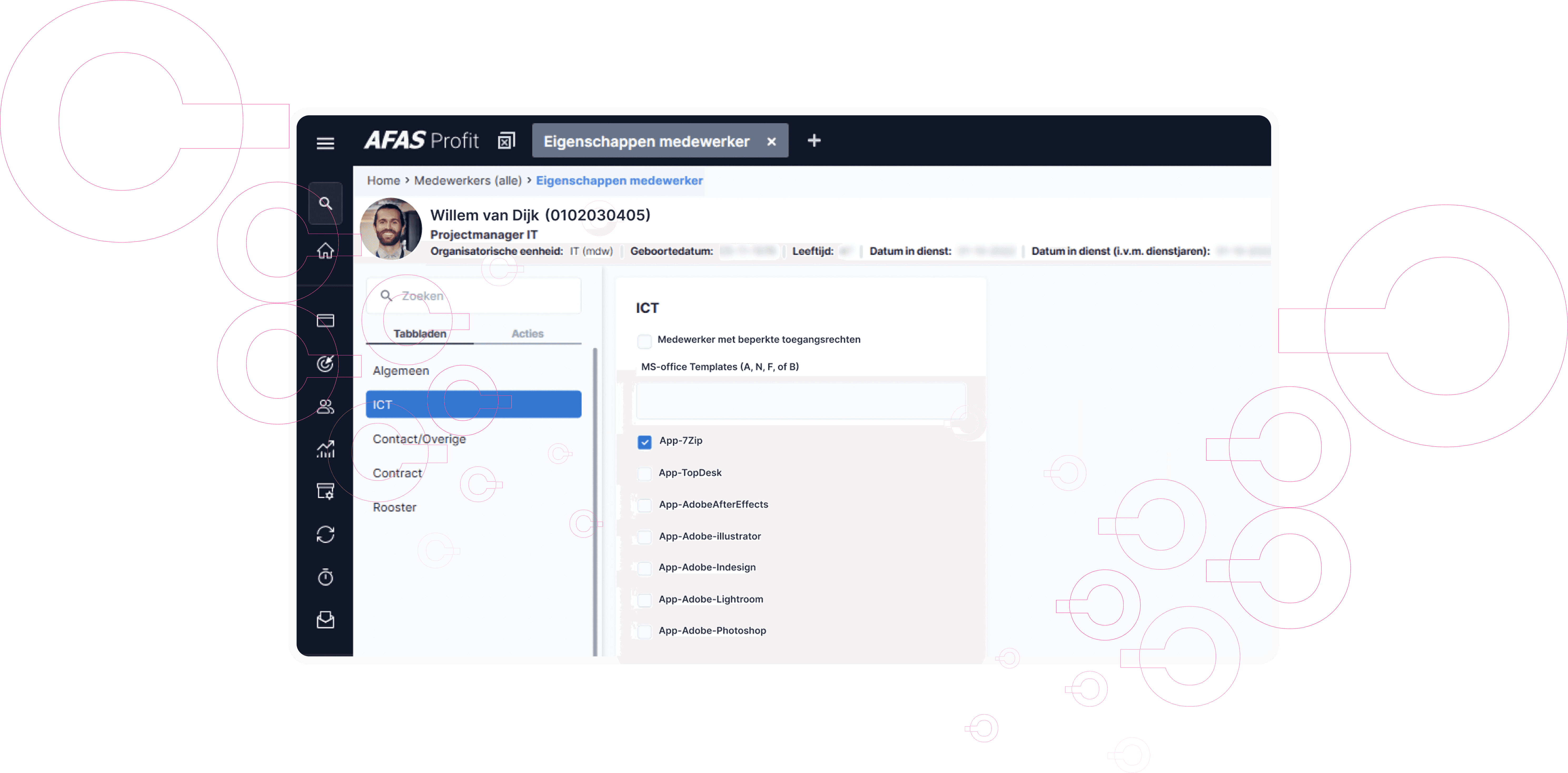Click the refresh arrows sidebar icon

[x=325, y=534]
